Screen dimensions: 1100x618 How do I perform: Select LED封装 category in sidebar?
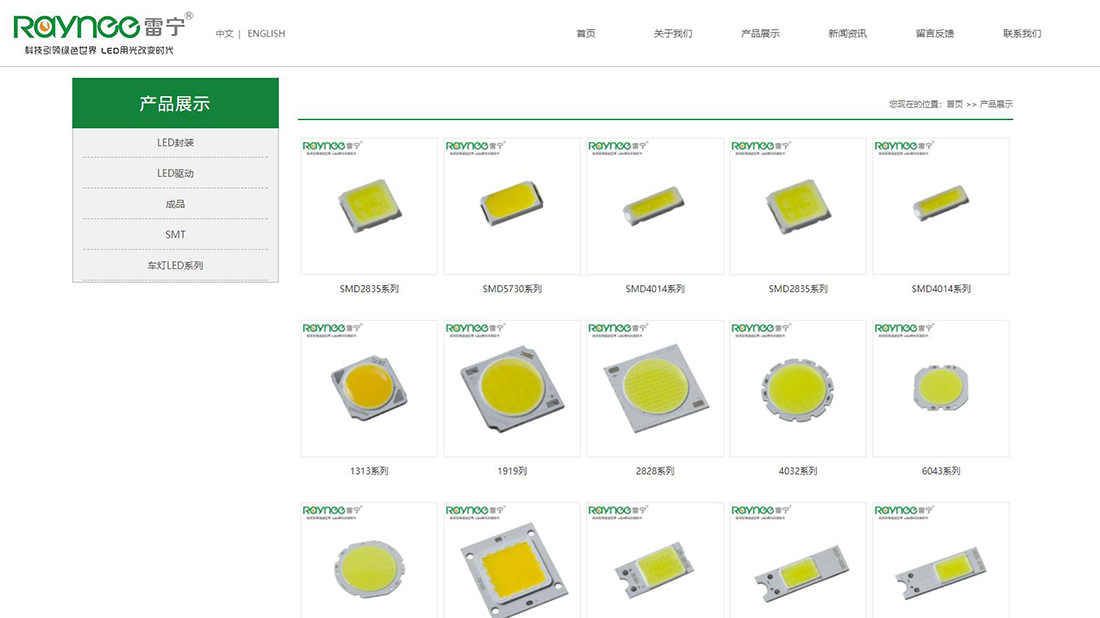(x=175, y=142)
